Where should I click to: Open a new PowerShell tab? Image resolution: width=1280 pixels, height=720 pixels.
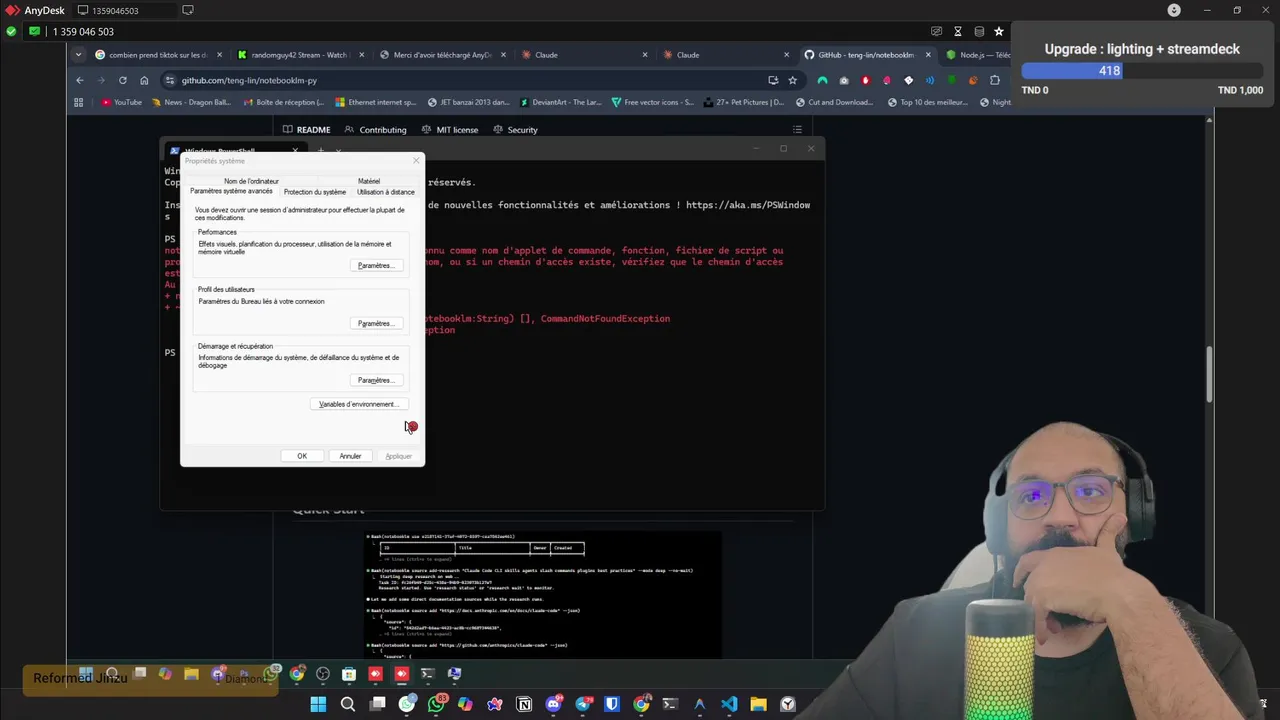(321, 151)
